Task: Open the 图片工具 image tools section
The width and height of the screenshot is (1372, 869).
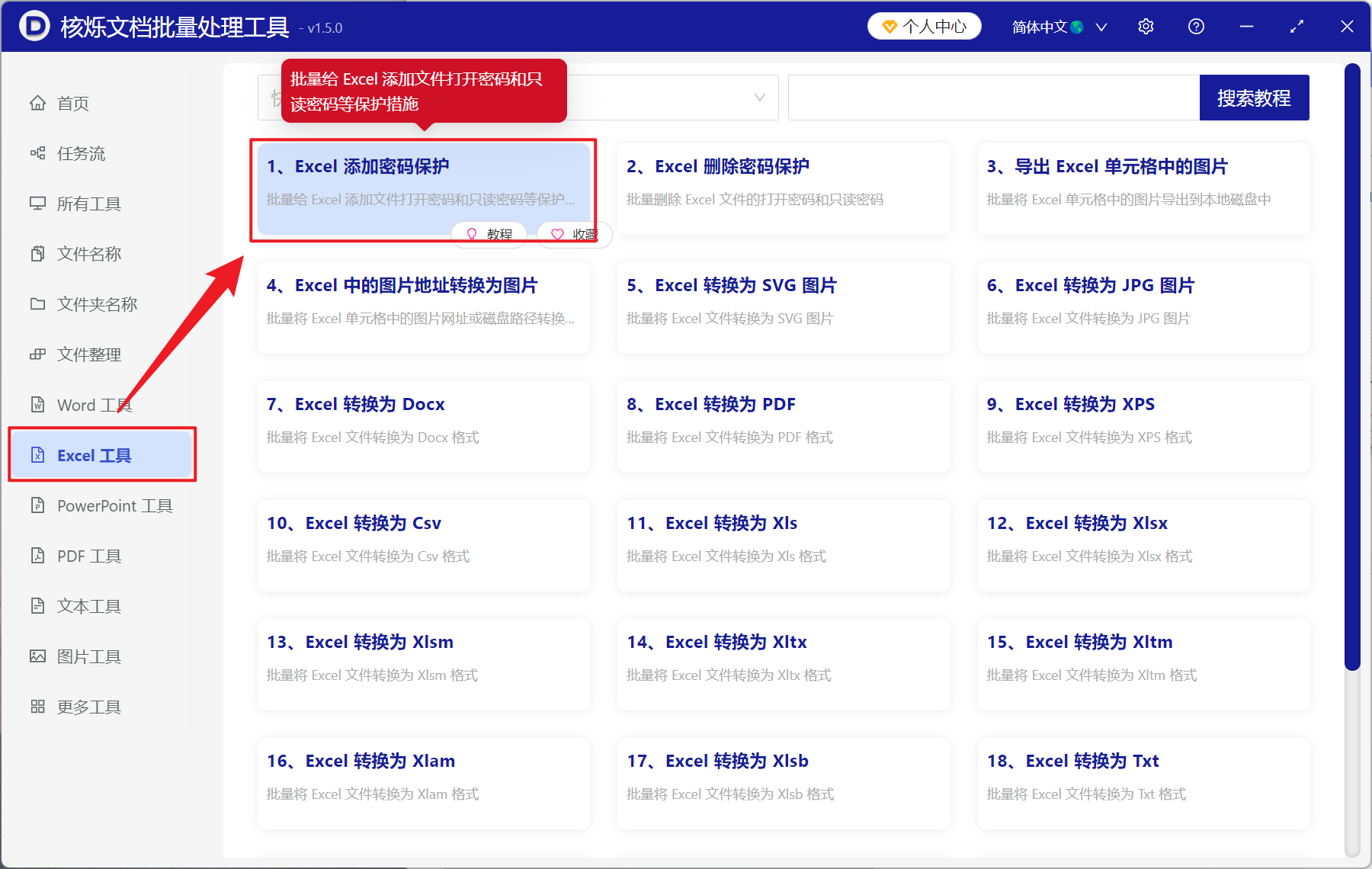Action: click(89, 656)
